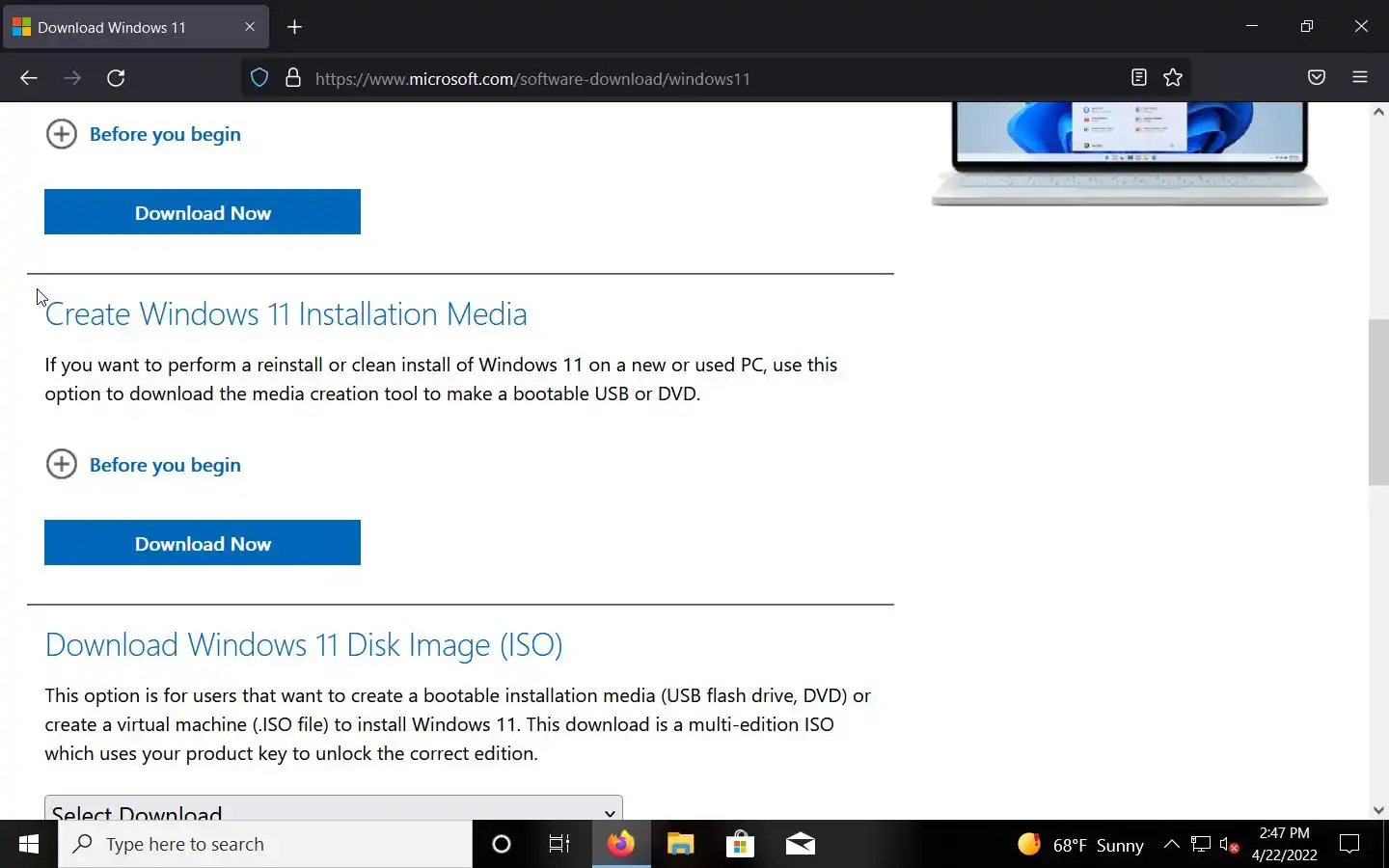Open the notification center
This screenshot has width=1389, height=868.
tap(1350, 845)
